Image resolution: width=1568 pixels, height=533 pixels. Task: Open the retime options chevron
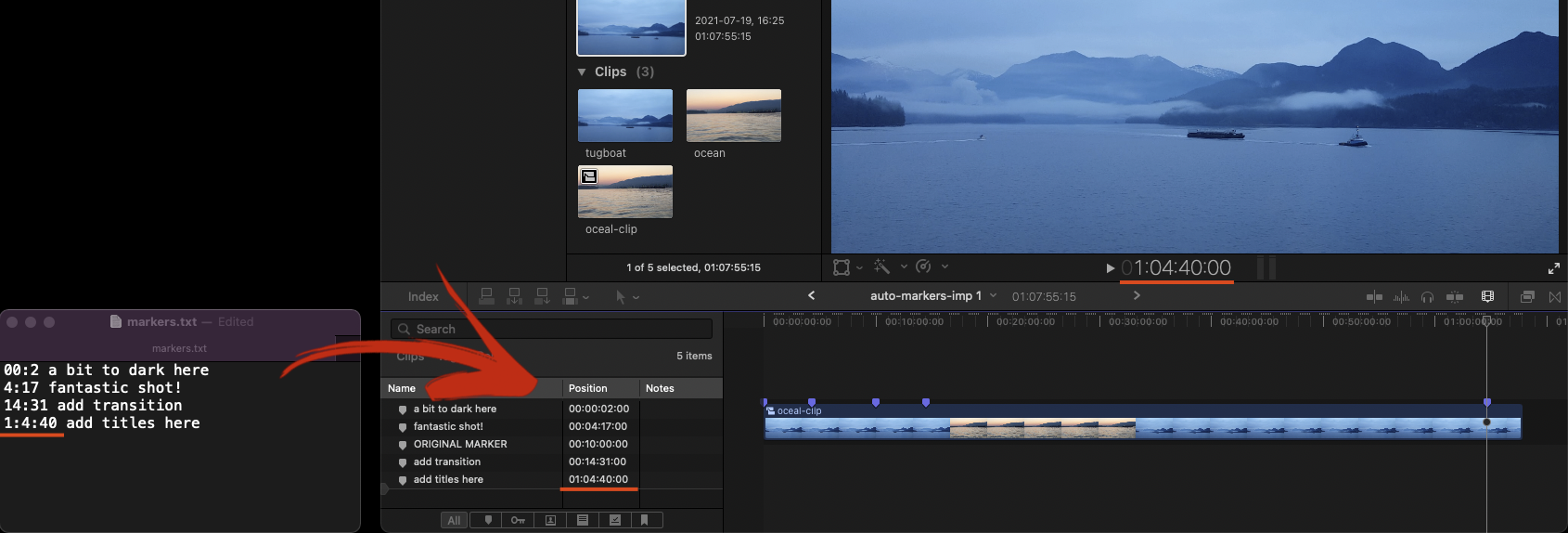point(945,266)
